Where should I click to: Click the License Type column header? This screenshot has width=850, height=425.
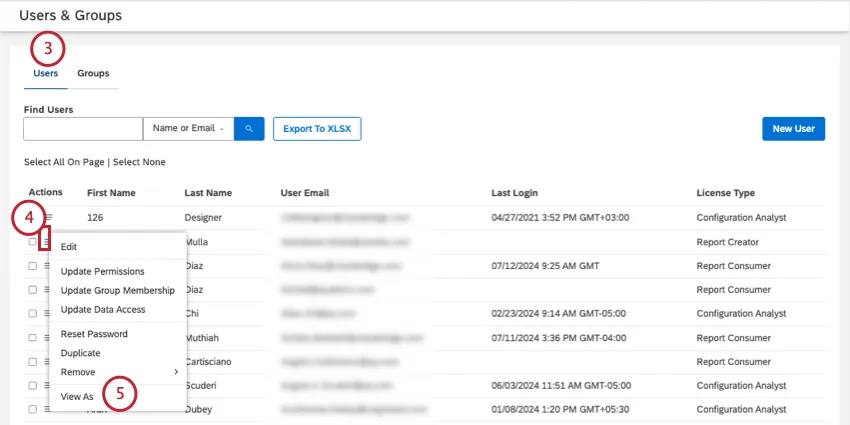click(725, 193)
